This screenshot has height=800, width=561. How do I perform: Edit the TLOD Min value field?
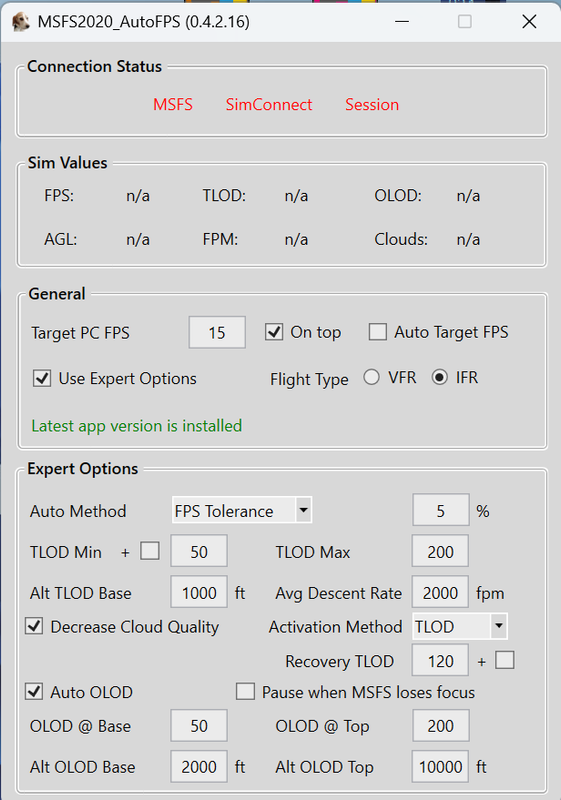(x=199, y=551)
